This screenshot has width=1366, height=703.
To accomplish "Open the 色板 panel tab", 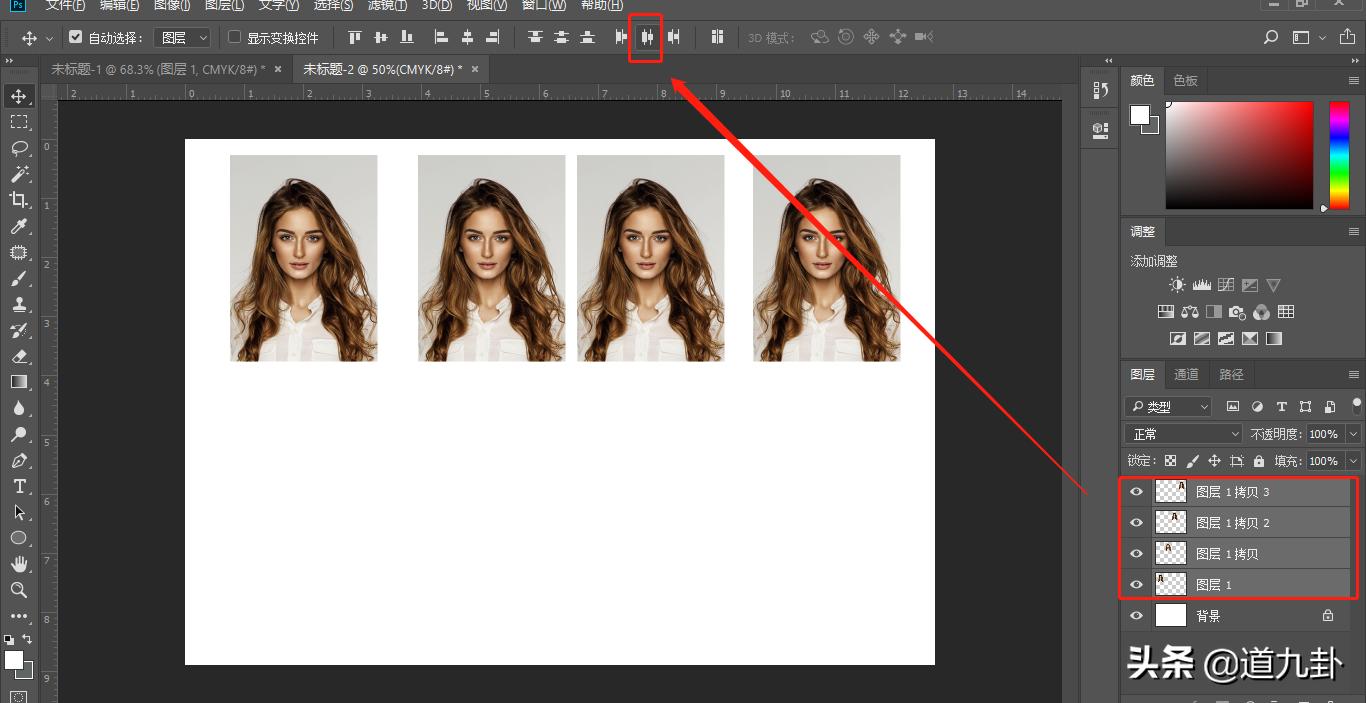I will pyautogui.click(x=1185, y=80).
